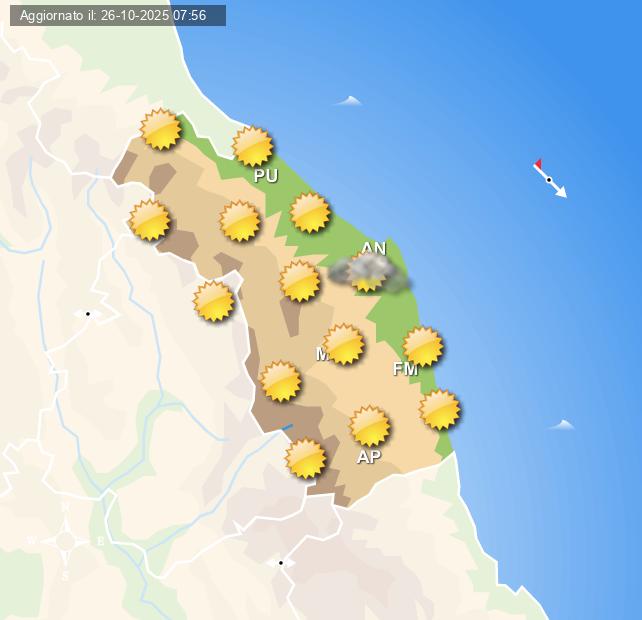Click the cloudy weather icon at AN
Screen dimensions: 642x620
369,271
